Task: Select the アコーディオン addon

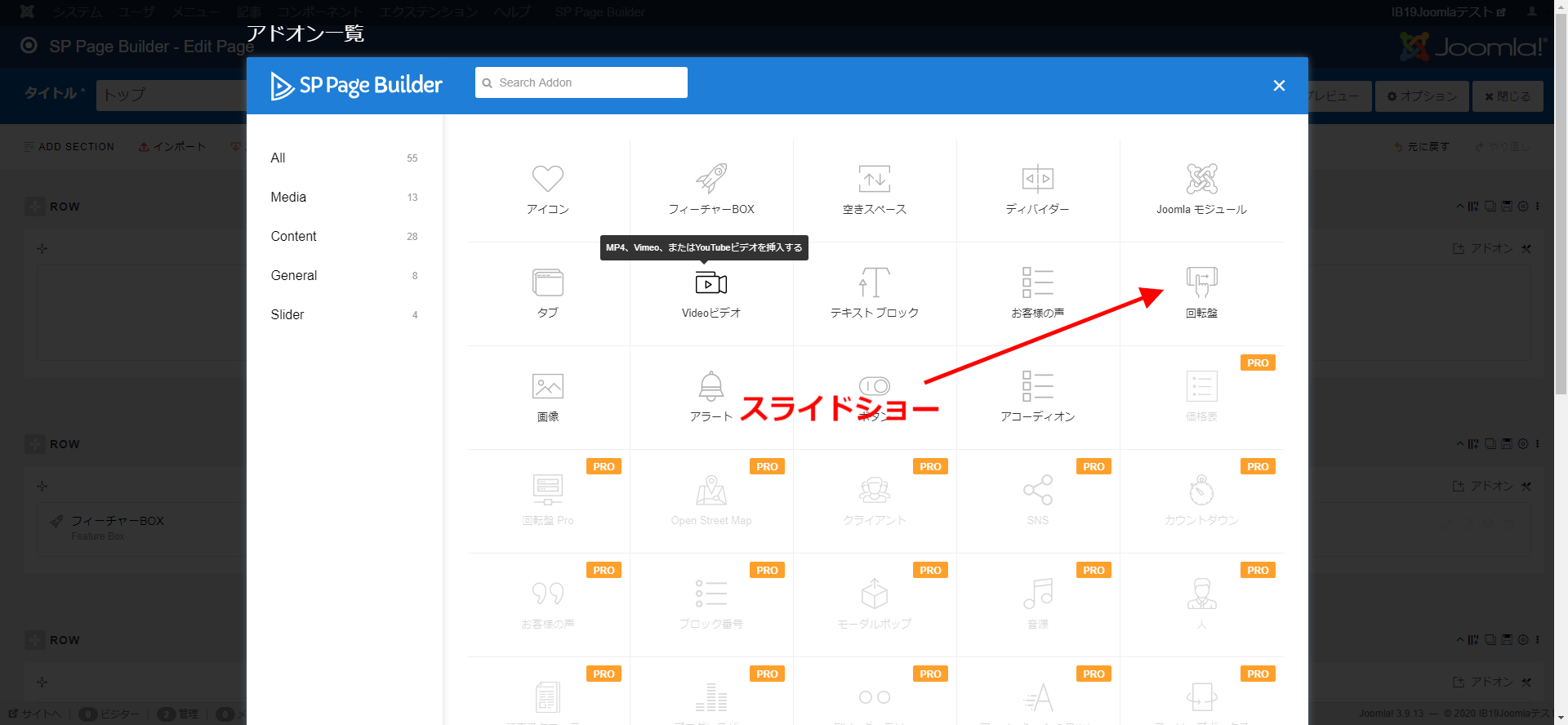Action: click(x=1038, y=396)
